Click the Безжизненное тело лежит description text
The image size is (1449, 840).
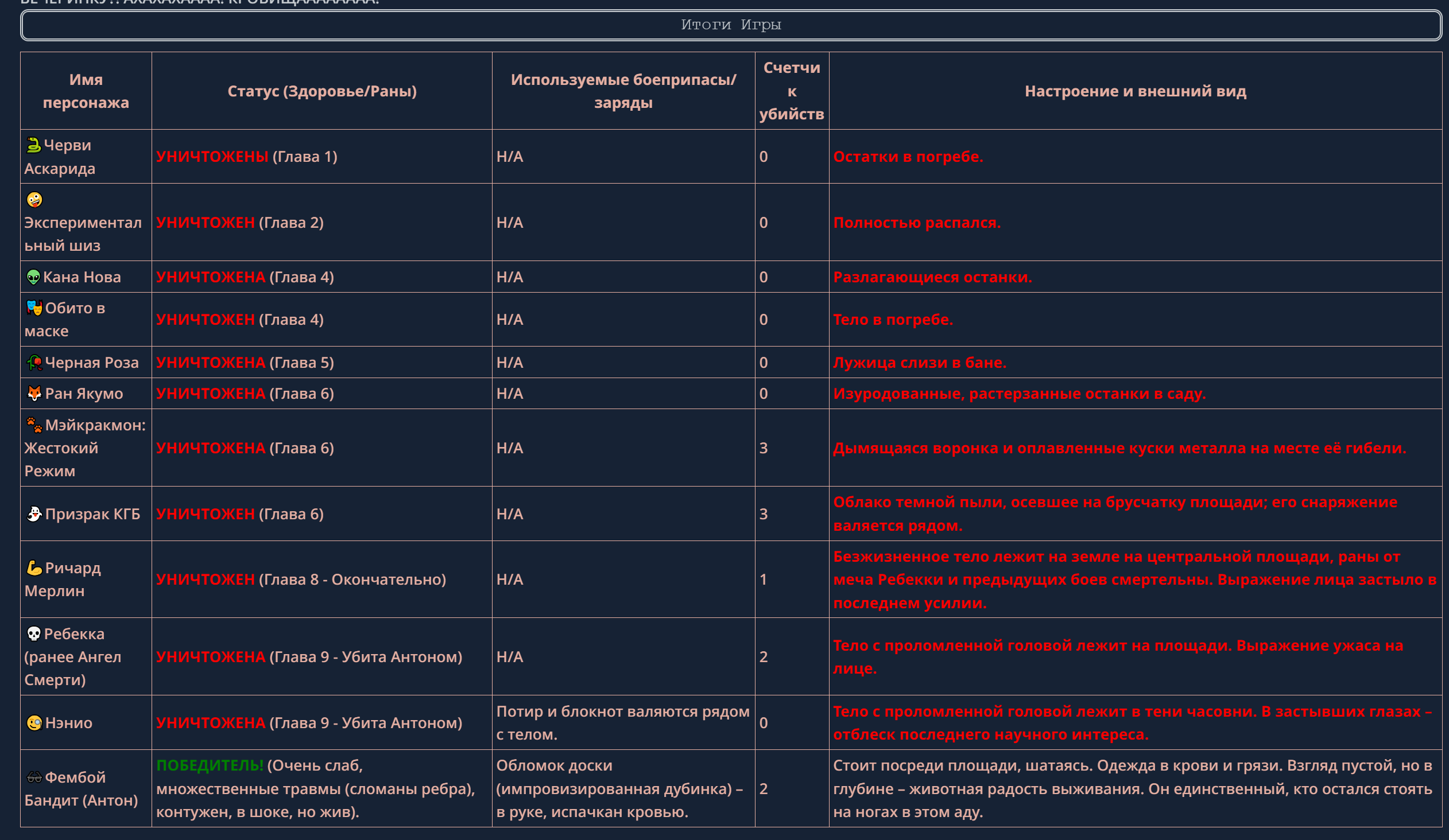click(1135, 580)
